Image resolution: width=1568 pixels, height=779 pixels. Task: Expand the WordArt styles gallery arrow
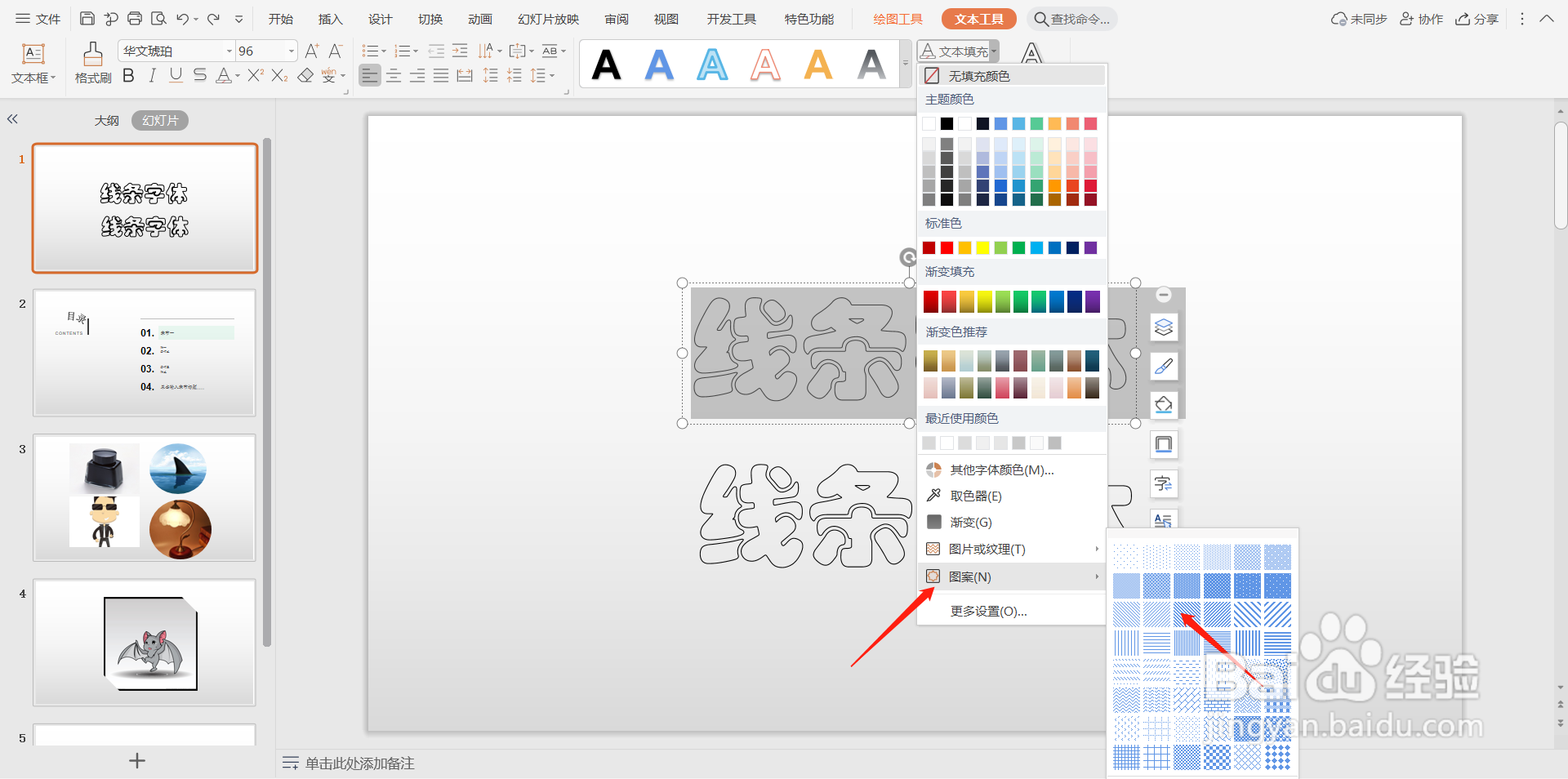905,64
